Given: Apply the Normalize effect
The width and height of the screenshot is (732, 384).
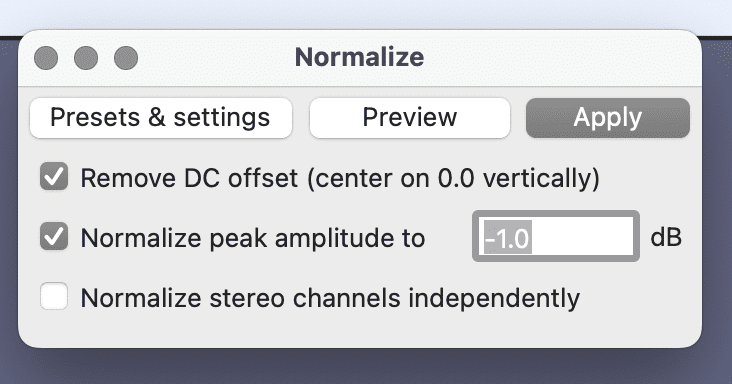Looking at the screenshot, I should click(608, 118).
